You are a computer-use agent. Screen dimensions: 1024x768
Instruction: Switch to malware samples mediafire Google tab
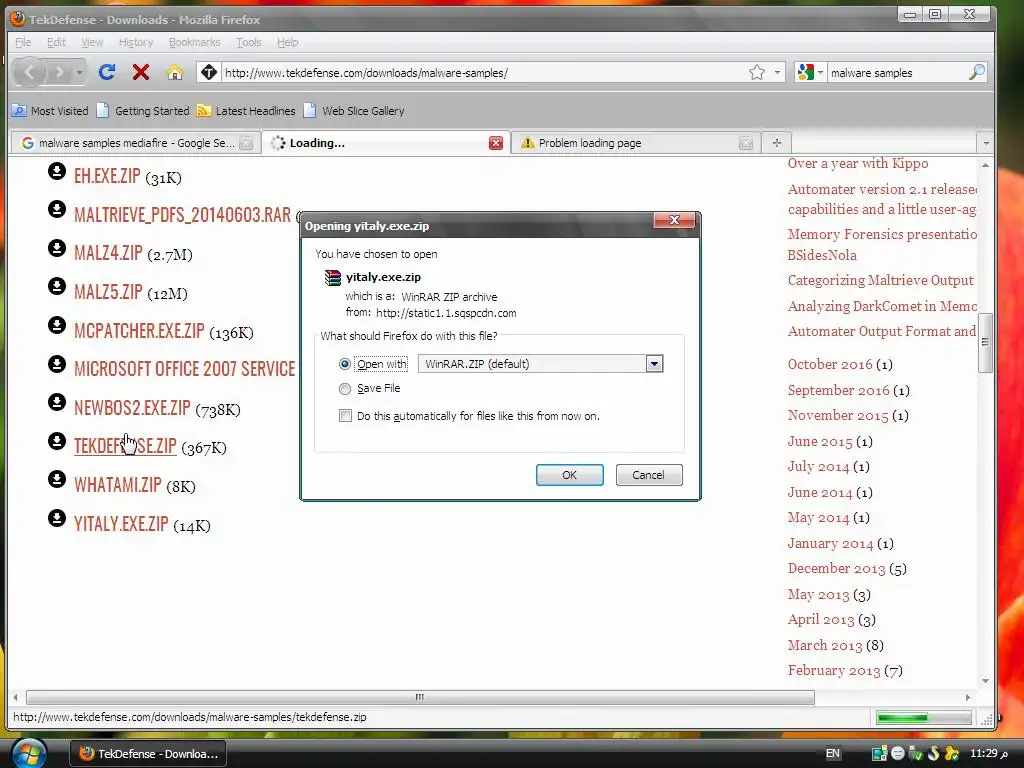[x=135, y=143]
